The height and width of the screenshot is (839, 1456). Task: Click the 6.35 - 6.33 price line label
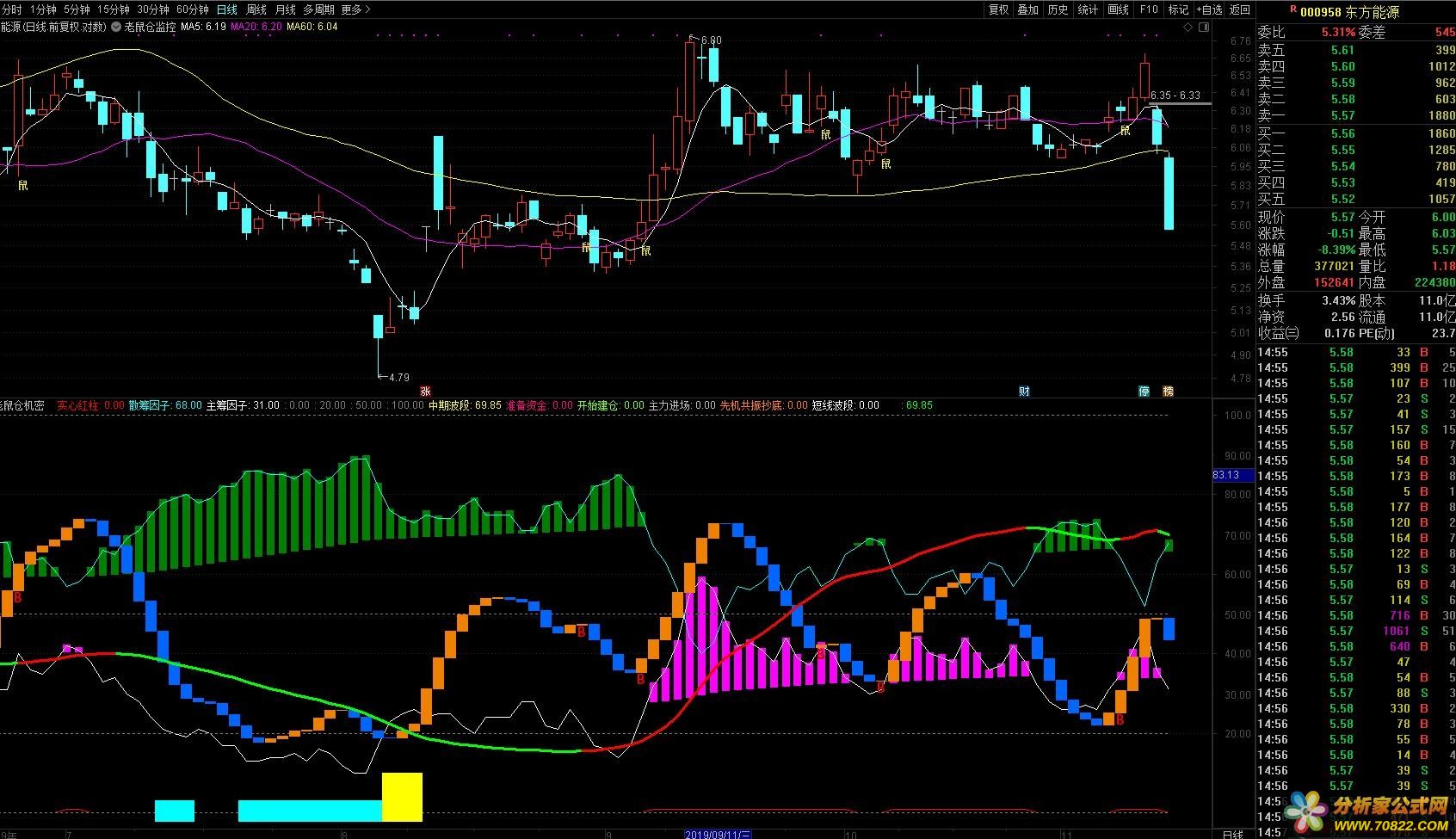click(1175, 96)
